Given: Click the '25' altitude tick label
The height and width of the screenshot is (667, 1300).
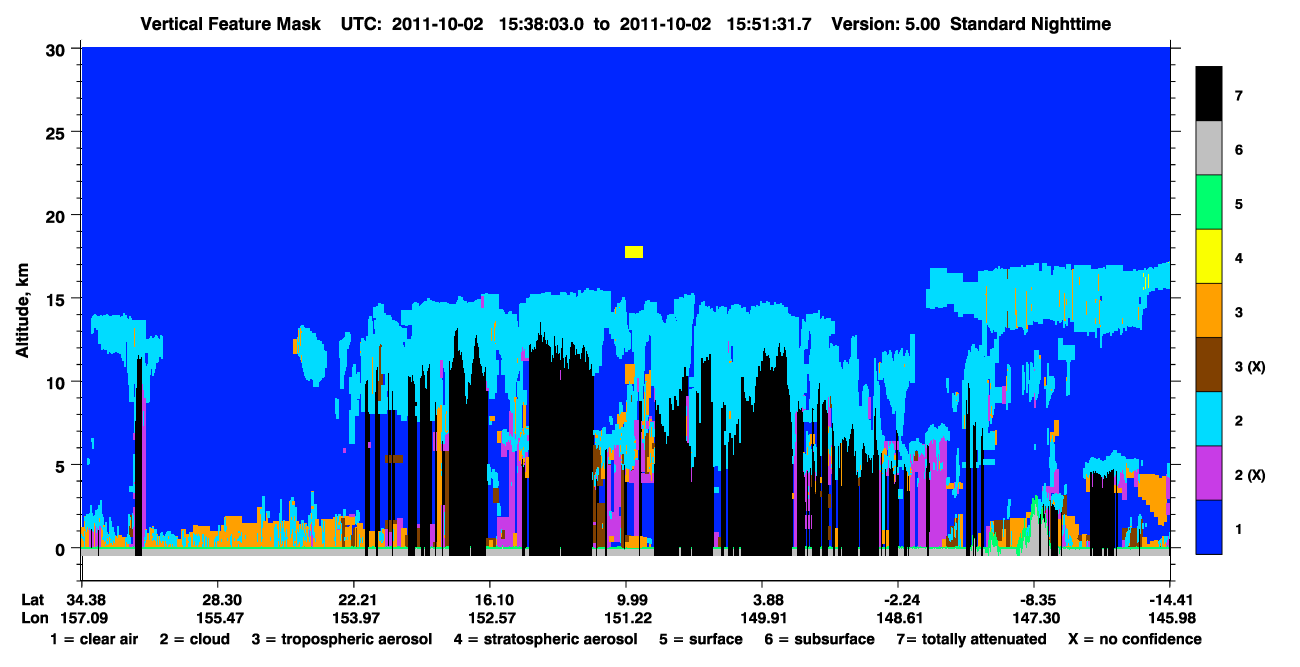Looking at the screenshot, I should (x=58, y=132).
